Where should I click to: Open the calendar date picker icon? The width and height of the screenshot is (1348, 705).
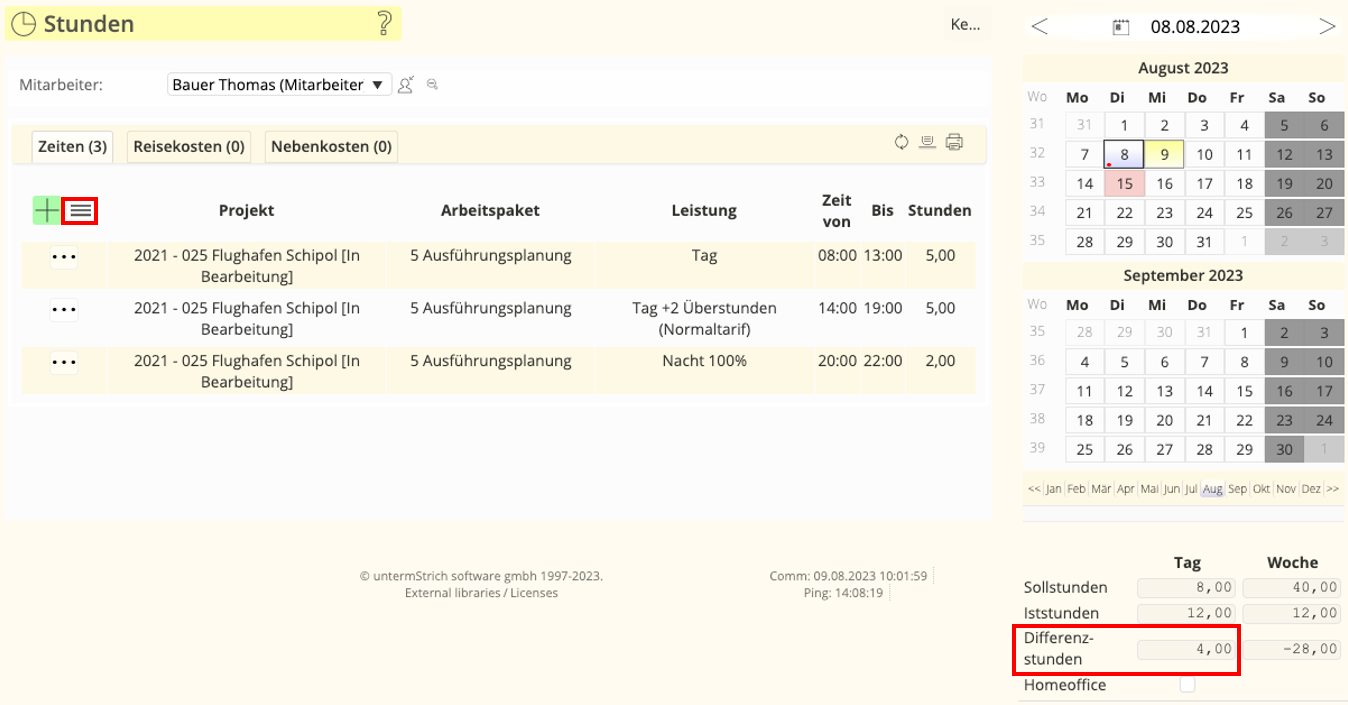1121,27
